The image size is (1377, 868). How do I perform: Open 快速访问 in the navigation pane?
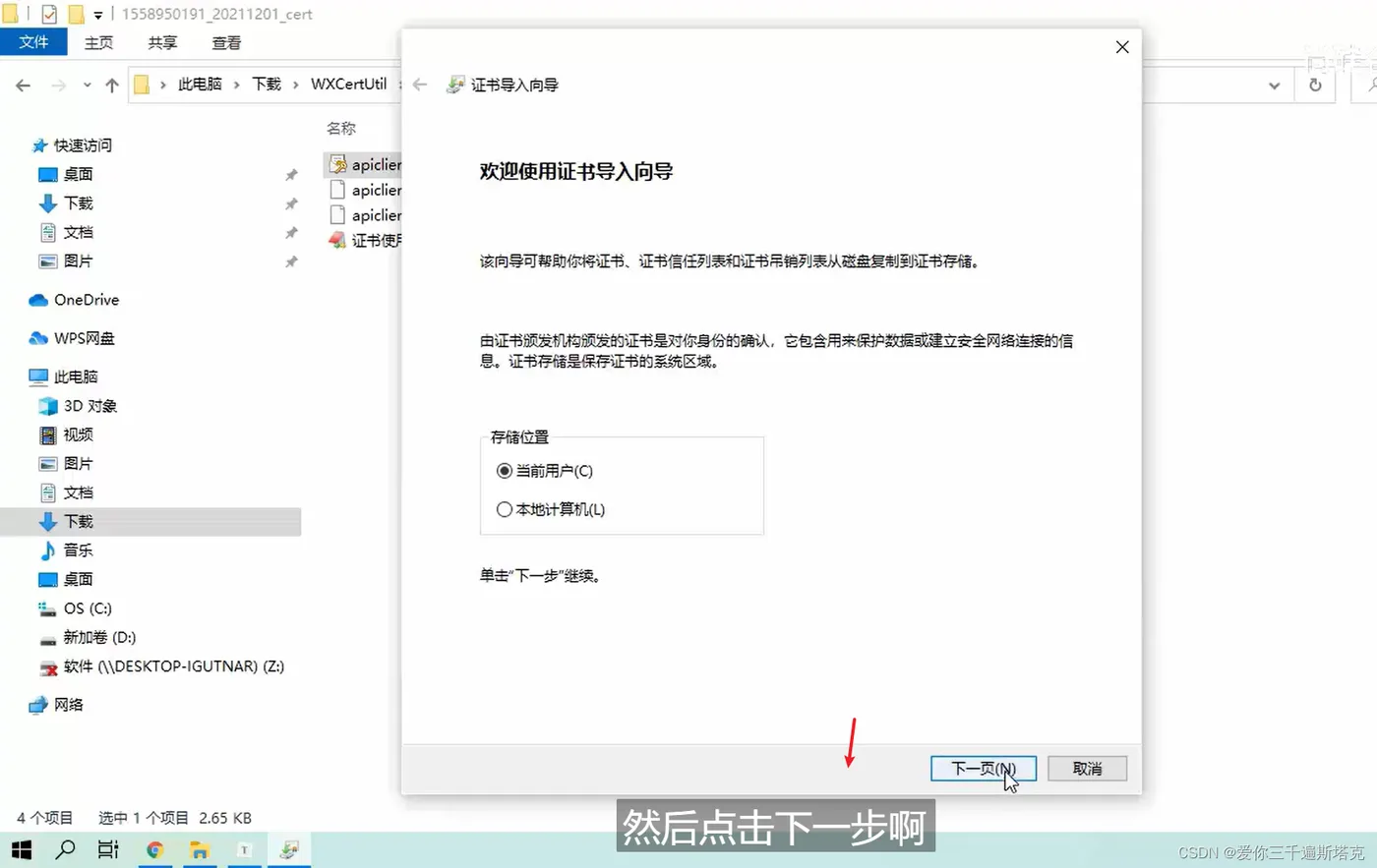click(83, 145)
